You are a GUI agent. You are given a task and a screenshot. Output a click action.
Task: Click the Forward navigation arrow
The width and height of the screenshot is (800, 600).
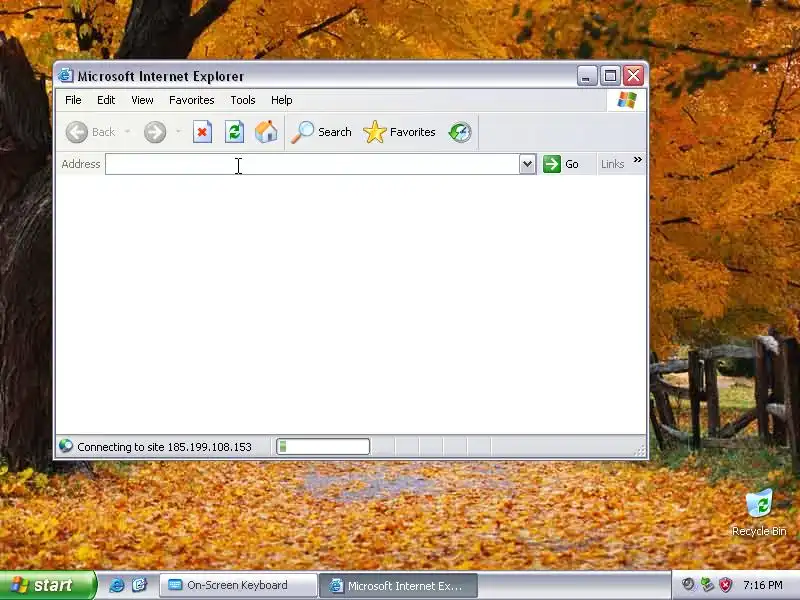point(155,132)
